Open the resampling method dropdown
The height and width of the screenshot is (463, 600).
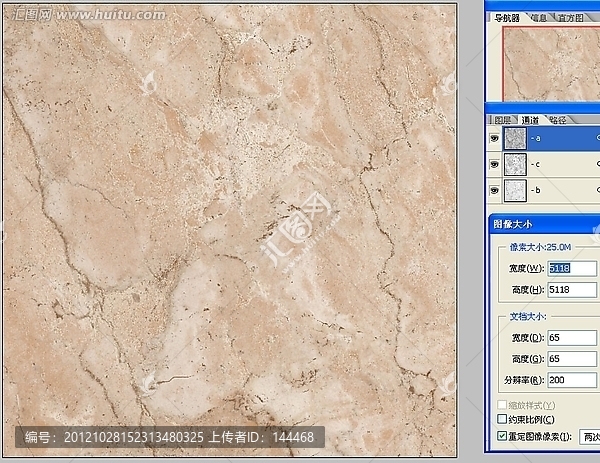[590, 437]
